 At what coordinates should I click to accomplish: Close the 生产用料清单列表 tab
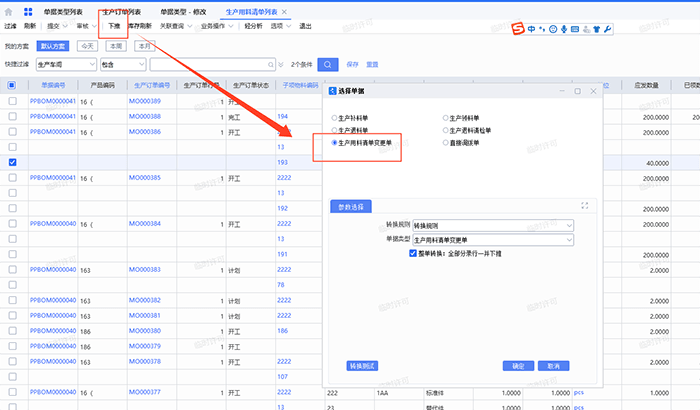click(x=285, y=11)
